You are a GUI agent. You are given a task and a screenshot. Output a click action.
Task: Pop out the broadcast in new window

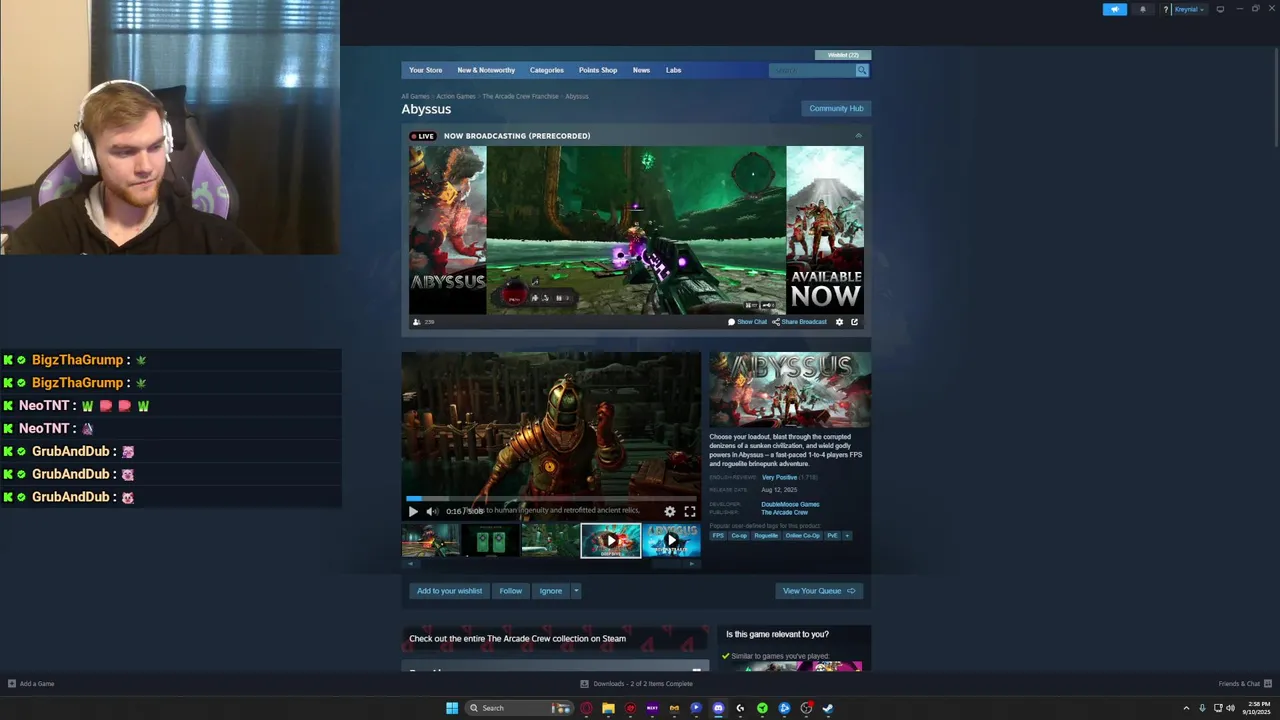click(854, 322)
